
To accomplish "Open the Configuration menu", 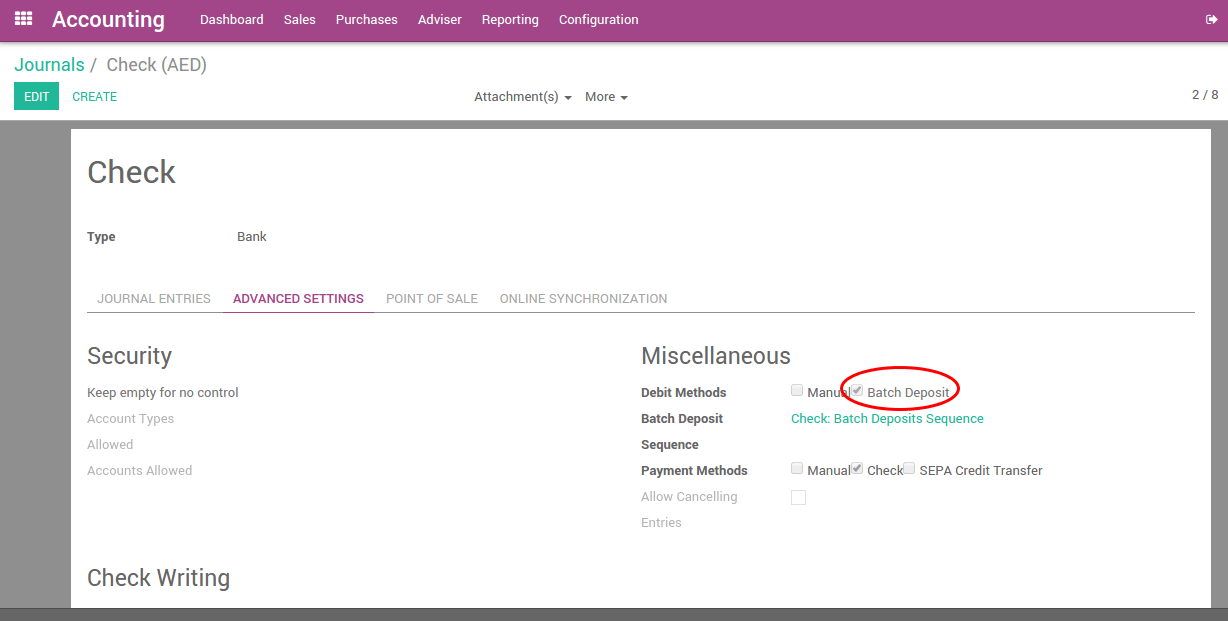I will (598, 20).
